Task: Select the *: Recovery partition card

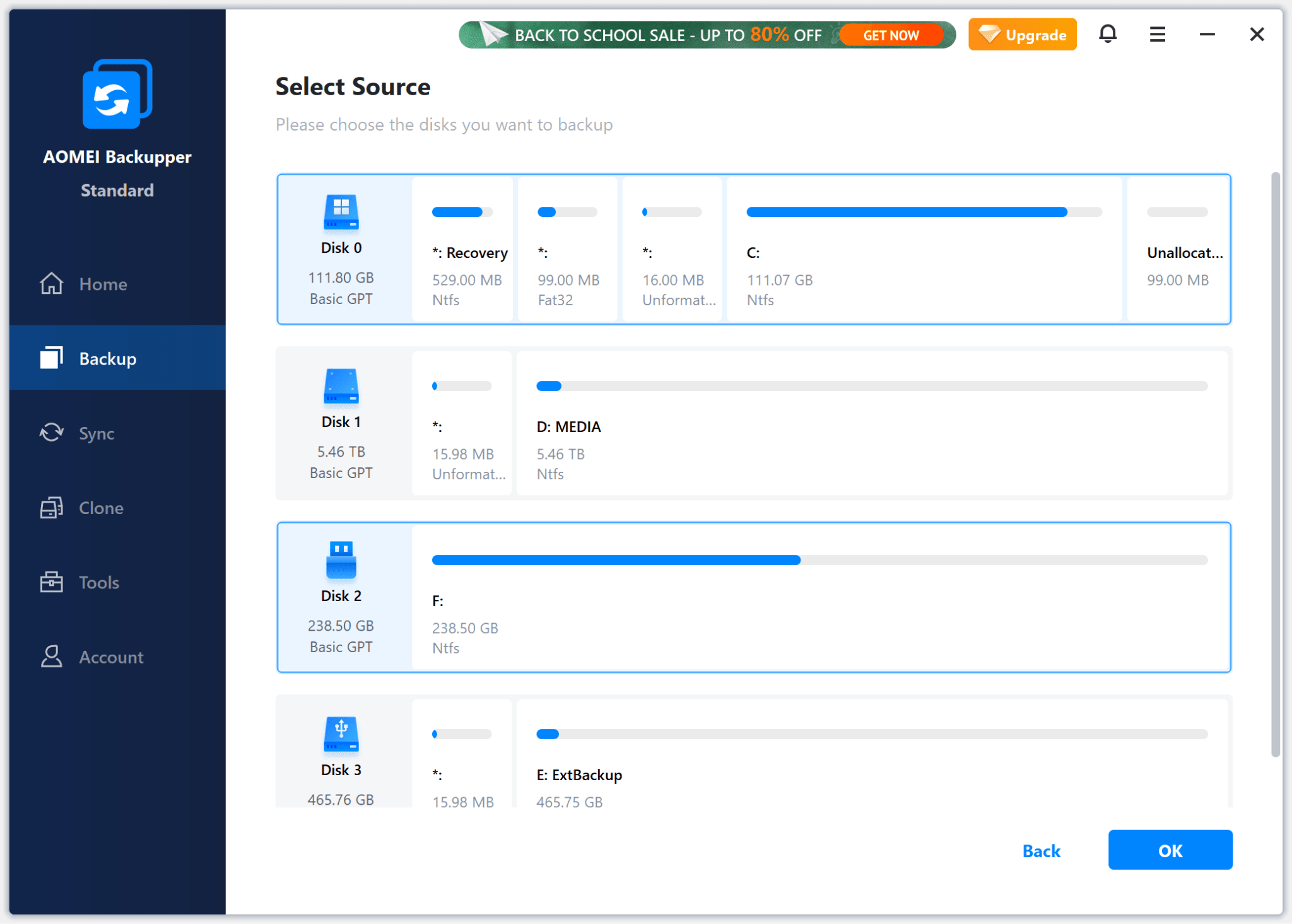Action: (462, 249)
